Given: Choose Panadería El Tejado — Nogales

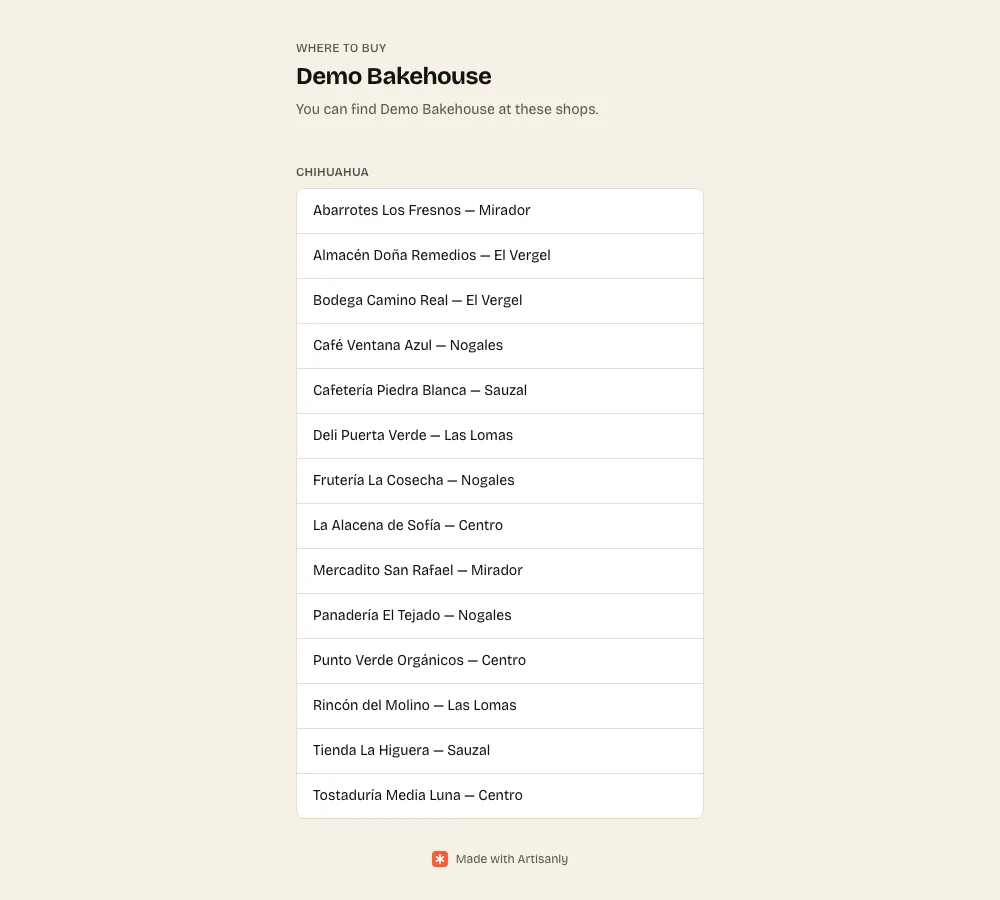Looking at the screenshot, I should [x=500, y=616].
